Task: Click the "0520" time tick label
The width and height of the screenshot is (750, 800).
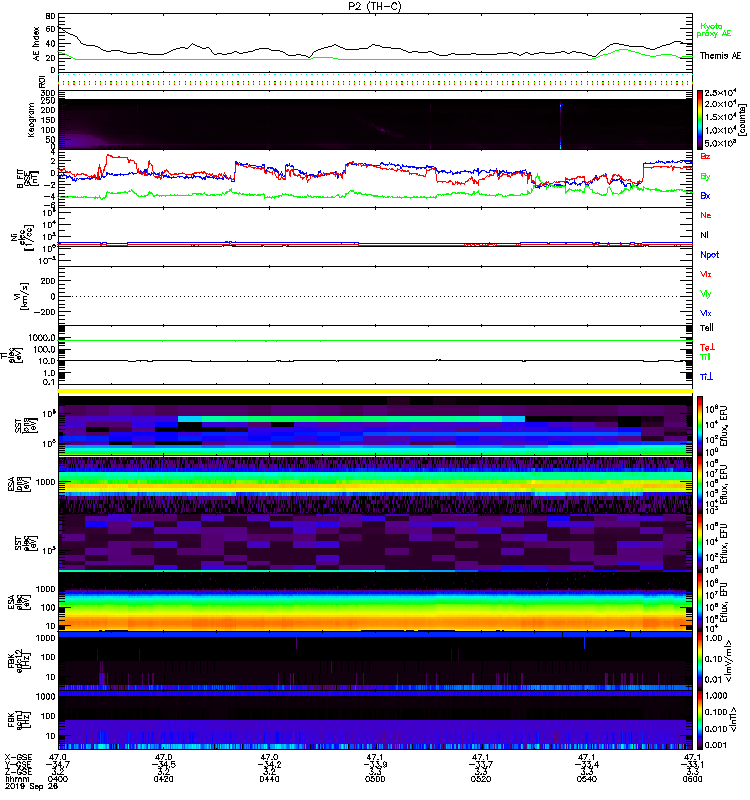Action: click(x=481, y=779)
